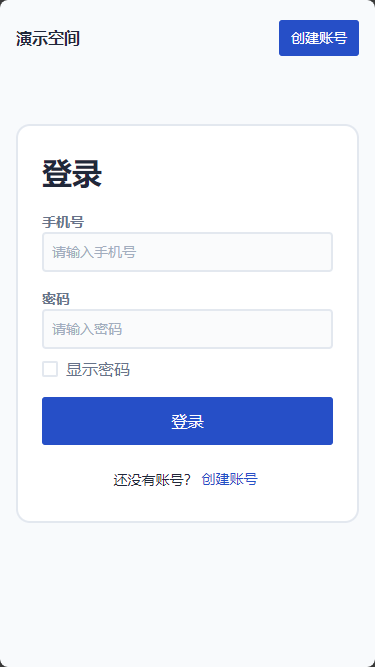Select the large 登录 heading

pos(72,174)
